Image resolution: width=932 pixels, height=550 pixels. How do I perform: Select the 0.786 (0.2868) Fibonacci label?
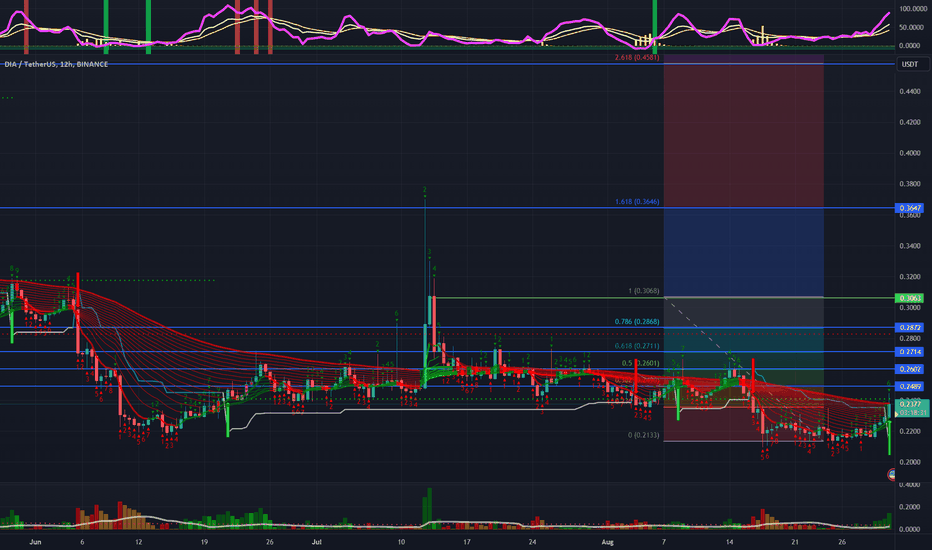[637, 322]
